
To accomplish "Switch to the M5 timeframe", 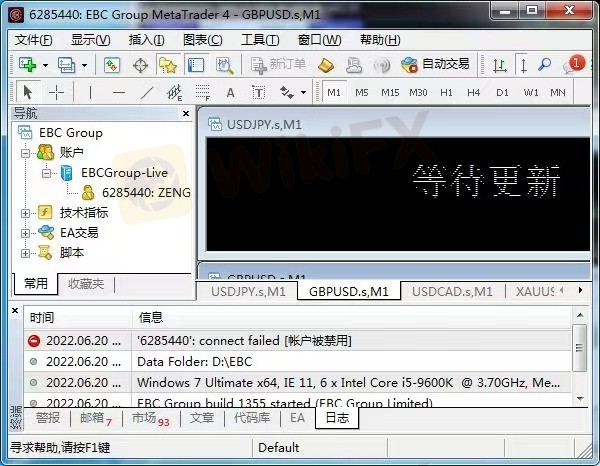I will 362,93.
